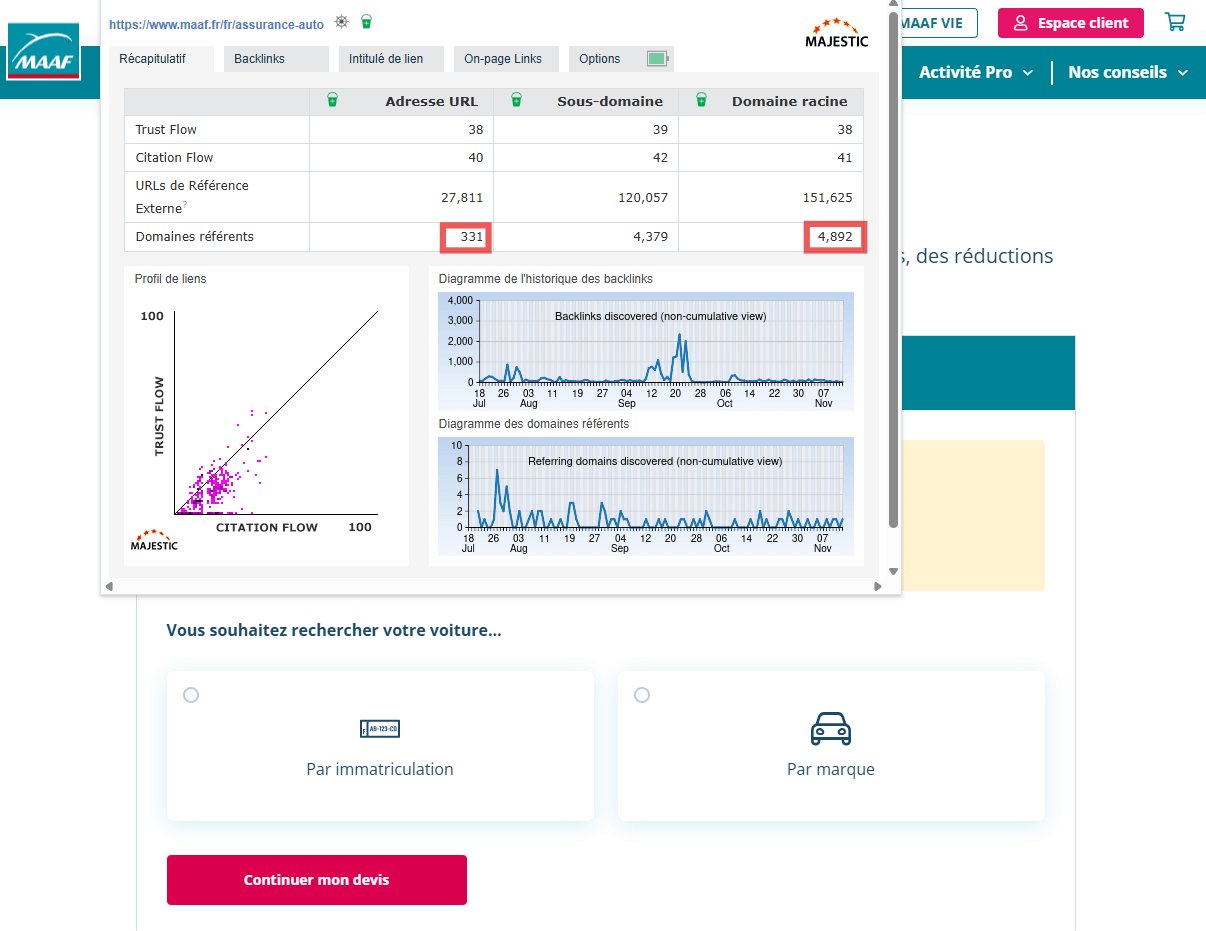Open the maaf.fr assurance-auto URL link
The height and width of the screenshot is (931, 1206).
[x=216, y=24]
